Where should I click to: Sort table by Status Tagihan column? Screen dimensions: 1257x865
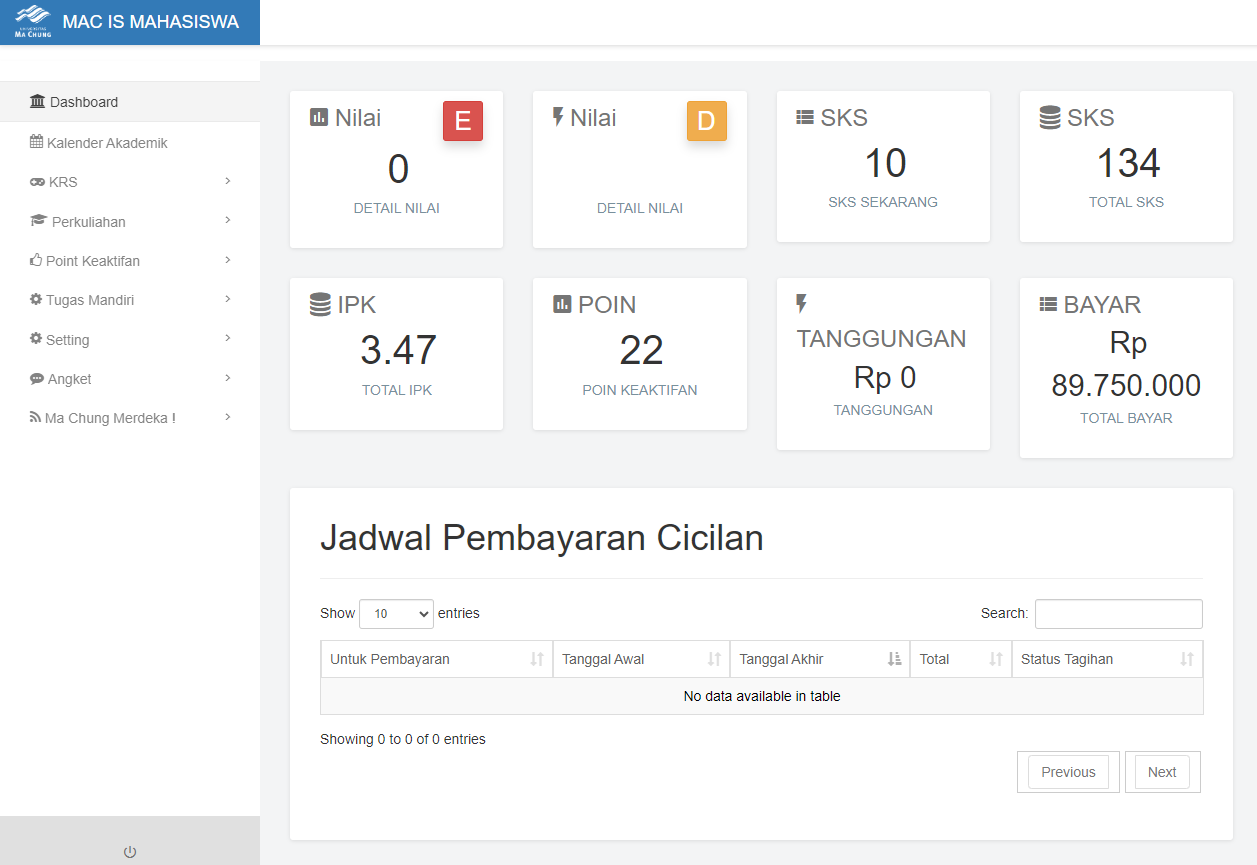(1107, 659)
